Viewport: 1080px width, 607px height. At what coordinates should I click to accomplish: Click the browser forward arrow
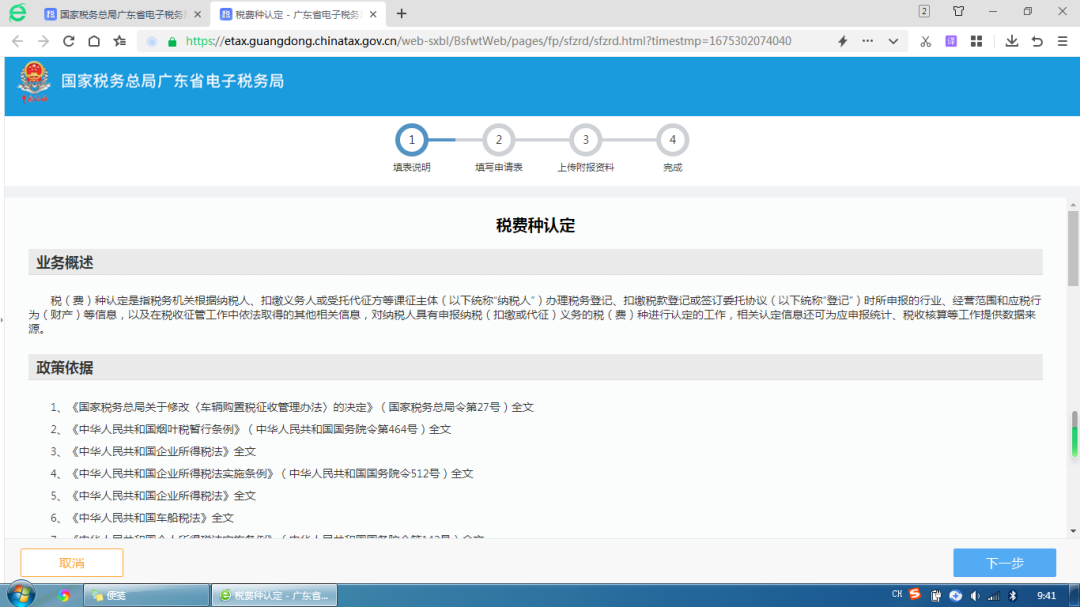click(x=43, y=41)
